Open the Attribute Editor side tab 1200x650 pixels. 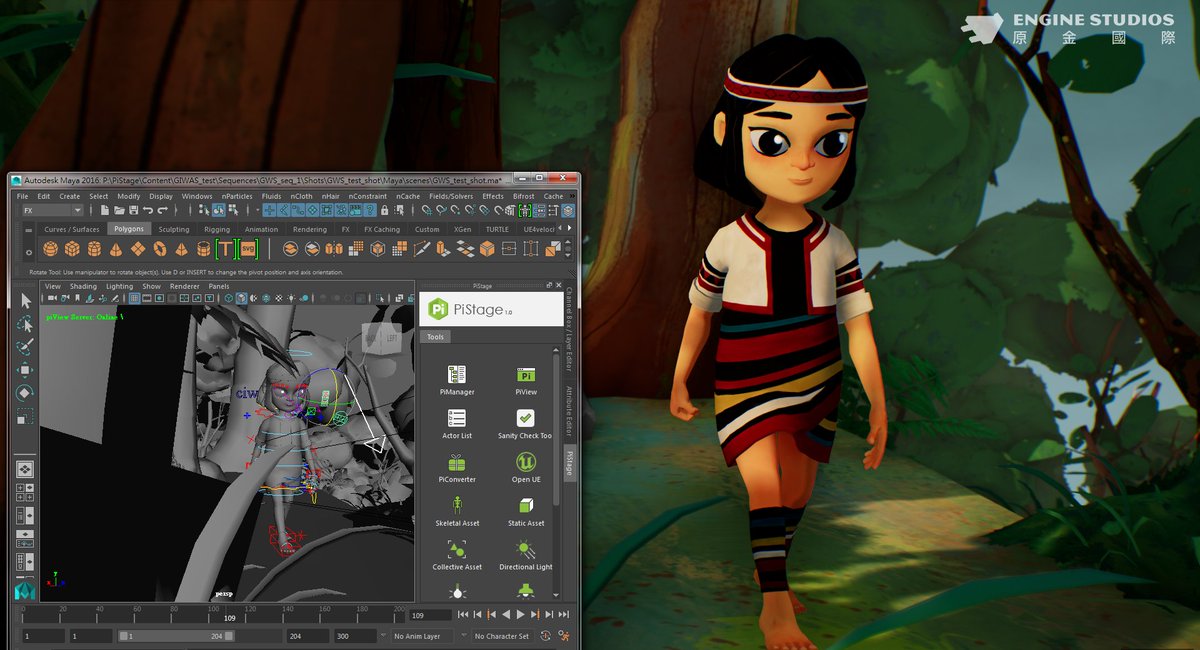click(570, 412)
